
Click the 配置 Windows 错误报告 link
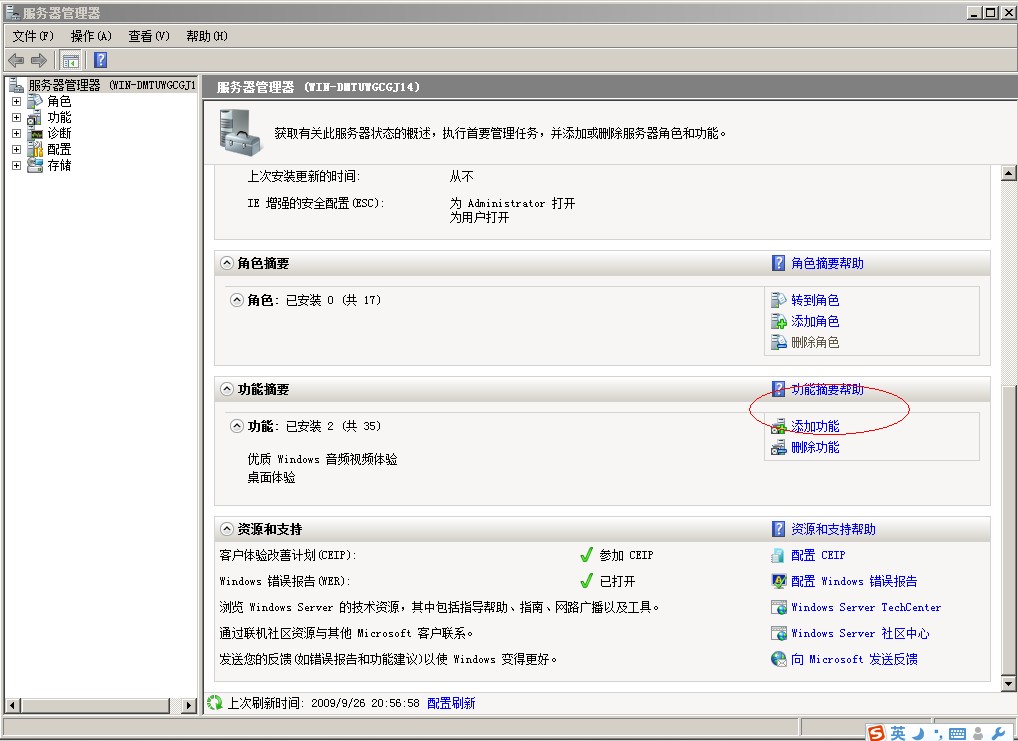click(x=854, y=581)
